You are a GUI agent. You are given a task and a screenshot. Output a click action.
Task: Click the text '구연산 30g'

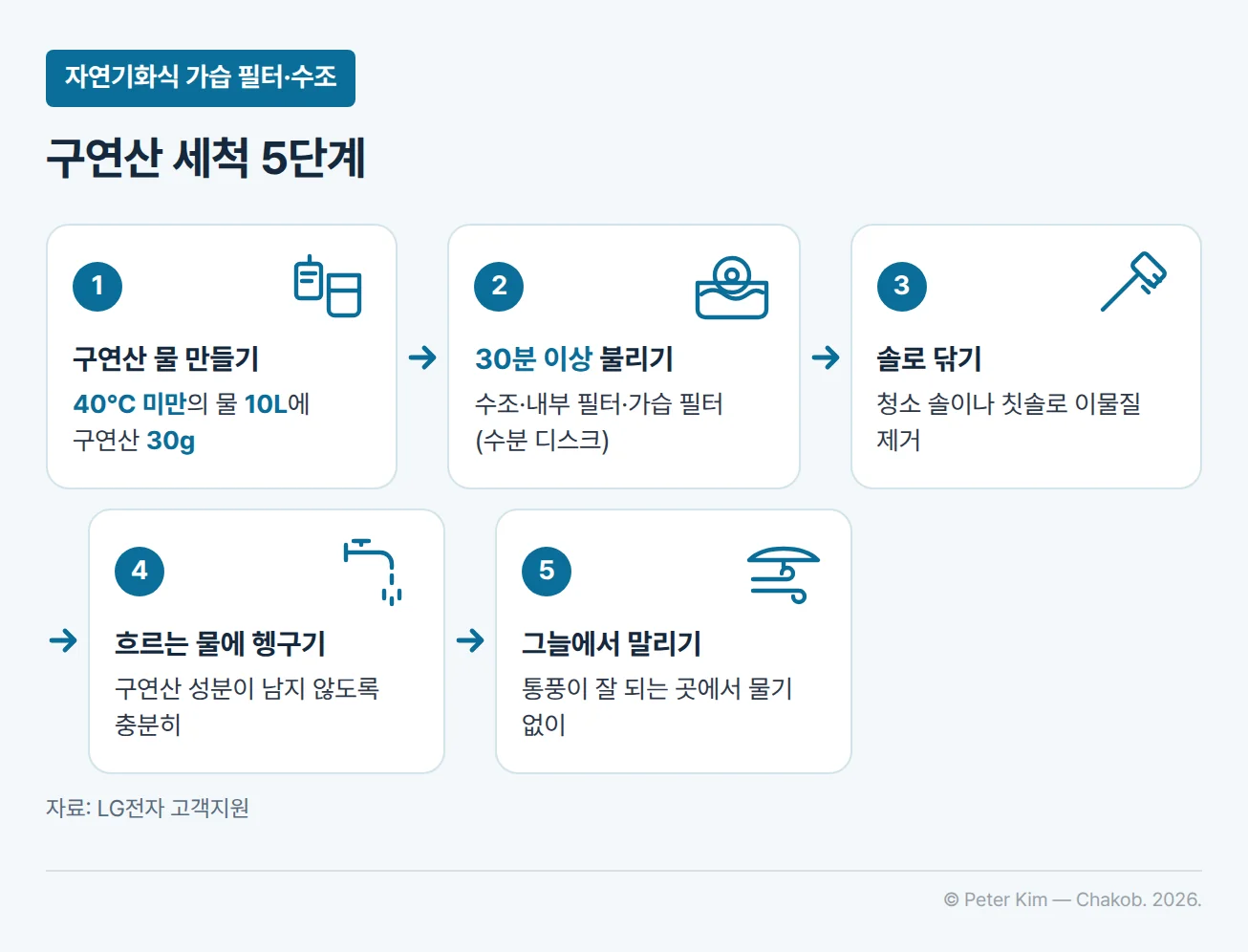(134, 440)
